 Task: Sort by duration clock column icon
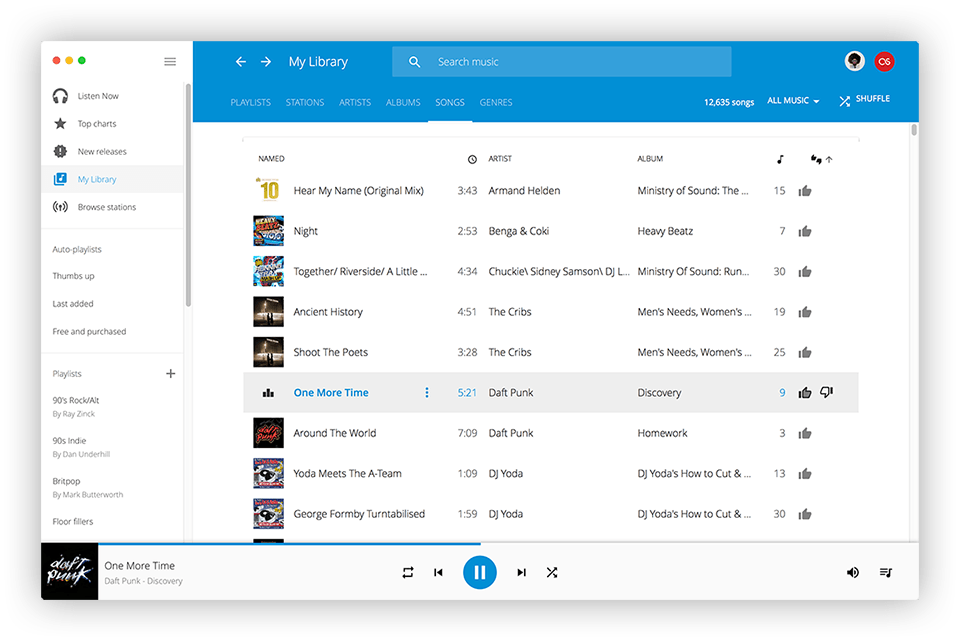click(x=472, y=159)
